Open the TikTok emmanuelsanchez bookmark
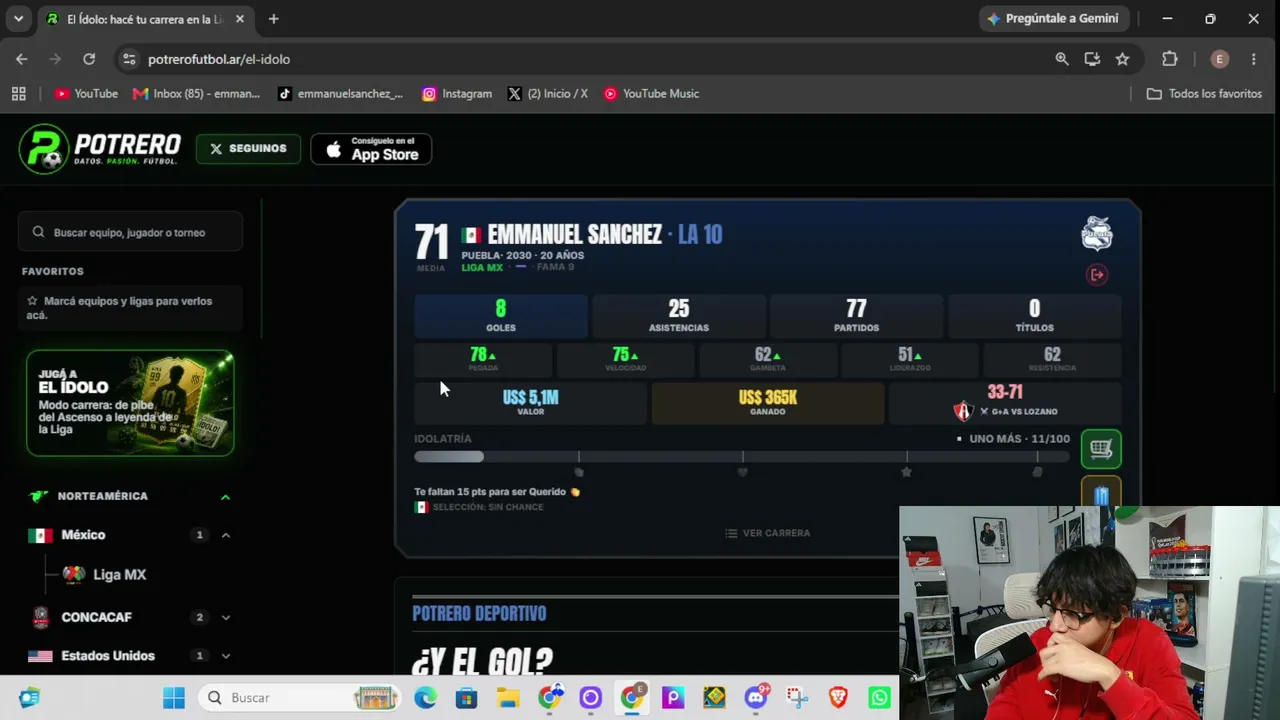Viewport: 1280px width, 720px height. click(x=340, y=93)
